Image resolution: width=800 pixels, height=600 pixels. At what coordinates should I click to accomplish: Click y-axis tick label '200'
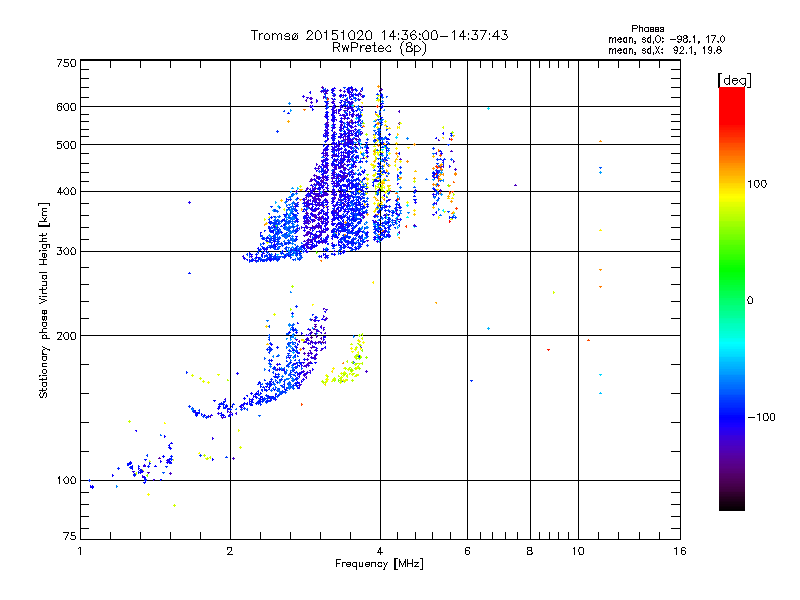[66, 336]
